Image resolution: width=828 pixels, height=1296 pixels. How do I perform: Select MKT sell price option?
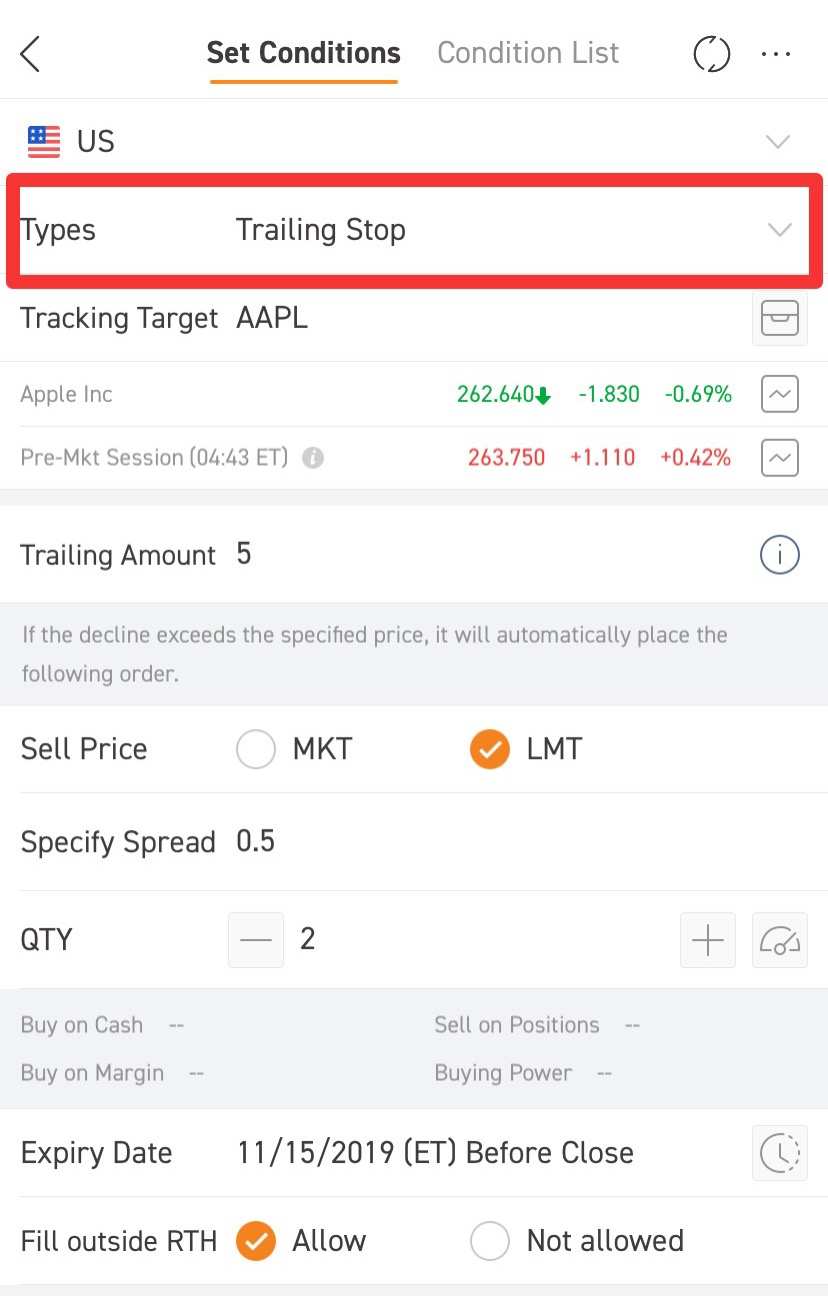(256, 749)
